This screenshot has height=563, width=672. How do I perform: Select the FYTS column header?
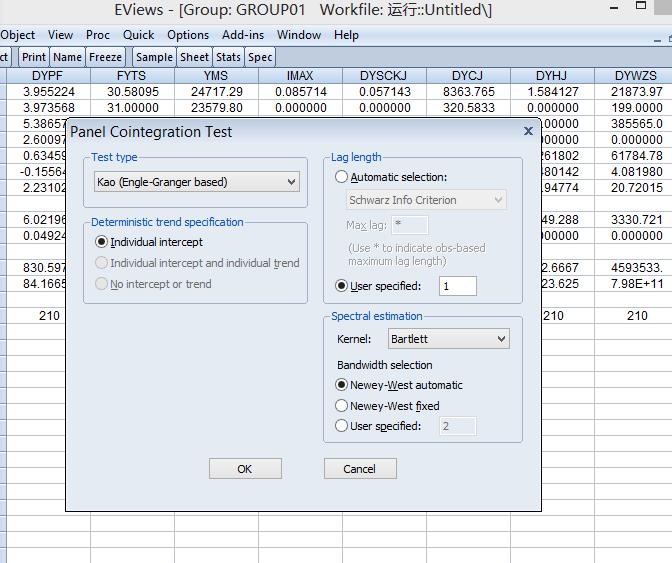click(132, 76)
